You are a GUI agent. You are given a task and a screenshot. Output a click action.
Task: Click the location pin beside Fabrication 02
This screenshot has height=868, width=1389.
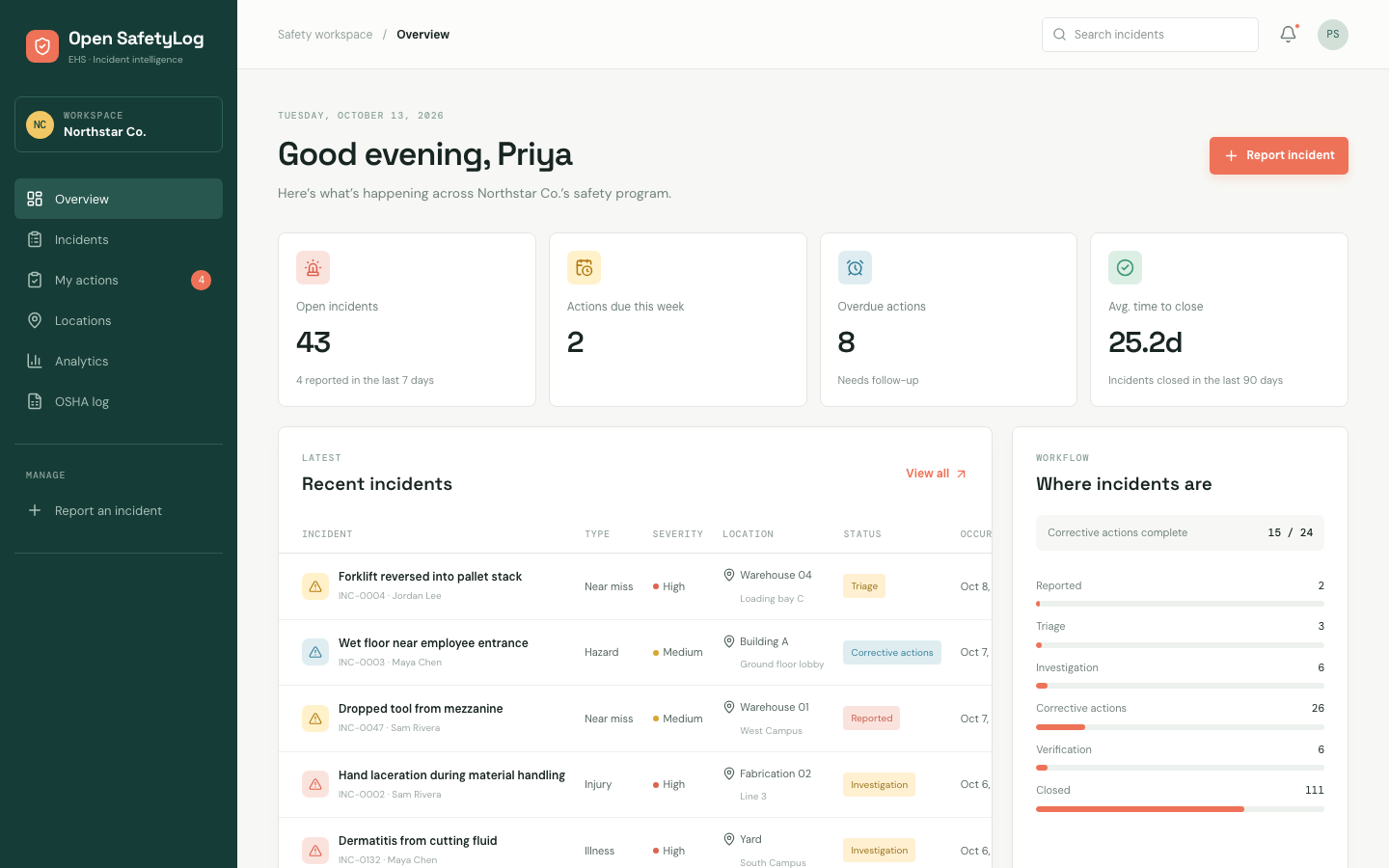pos(729,773)
